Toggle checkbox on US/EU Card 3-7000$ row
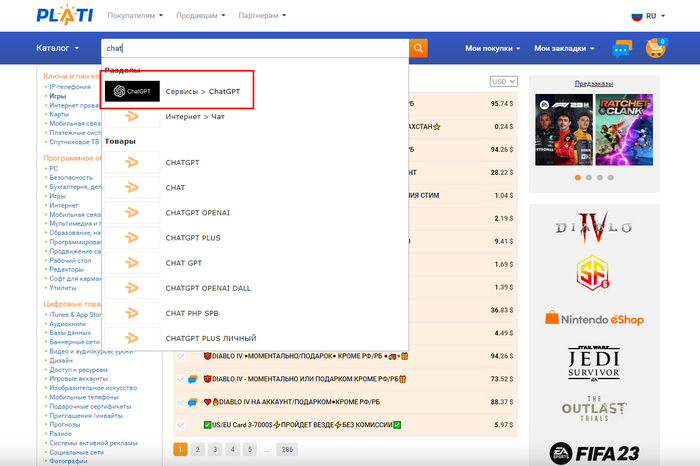Image resolution: width=700 pixels, height=466 pixels. (181, 425)
